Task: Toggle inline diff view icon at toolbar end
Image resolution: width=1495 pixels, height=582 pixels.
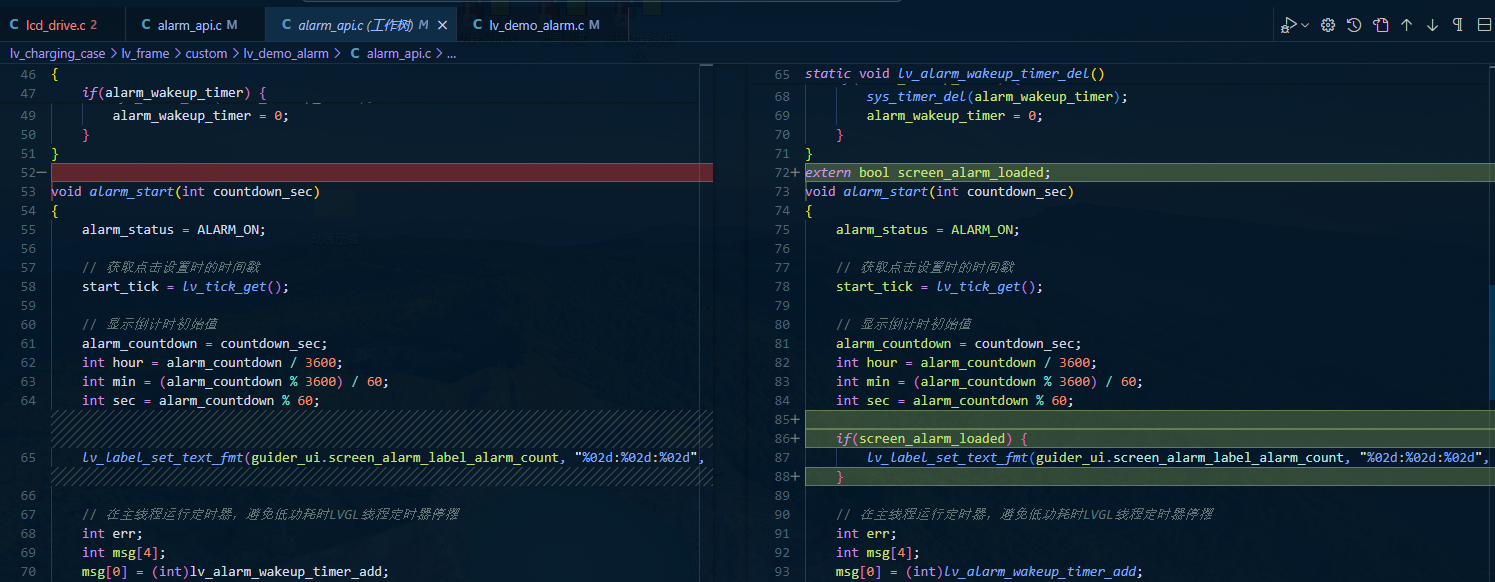Action: click(x=1484, y=25)
